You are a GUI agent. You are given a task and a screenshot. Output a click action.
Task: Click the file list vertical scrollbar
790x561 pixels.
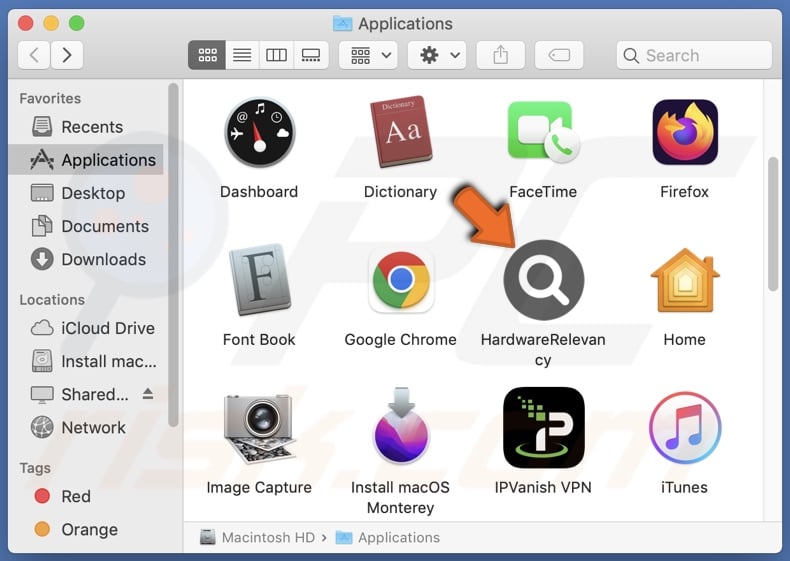pyautogui.click(x=773, y=224)
